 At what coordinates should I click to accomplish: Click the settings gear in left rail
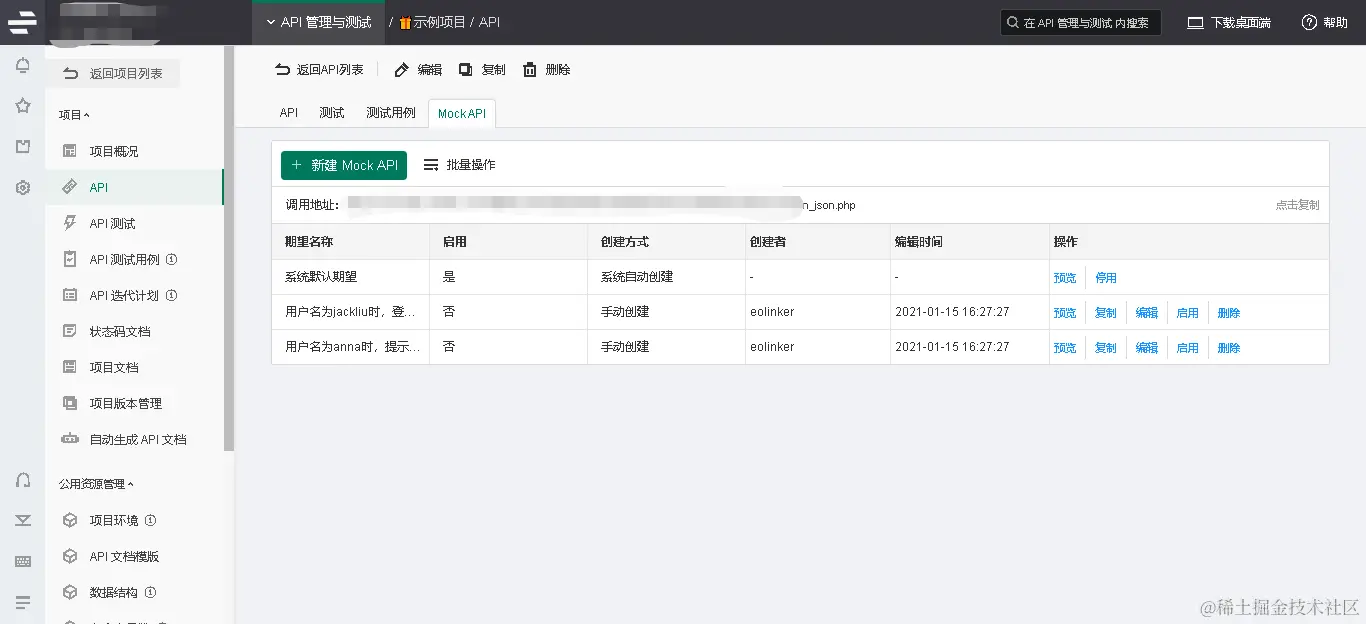(x=23, y=187)
